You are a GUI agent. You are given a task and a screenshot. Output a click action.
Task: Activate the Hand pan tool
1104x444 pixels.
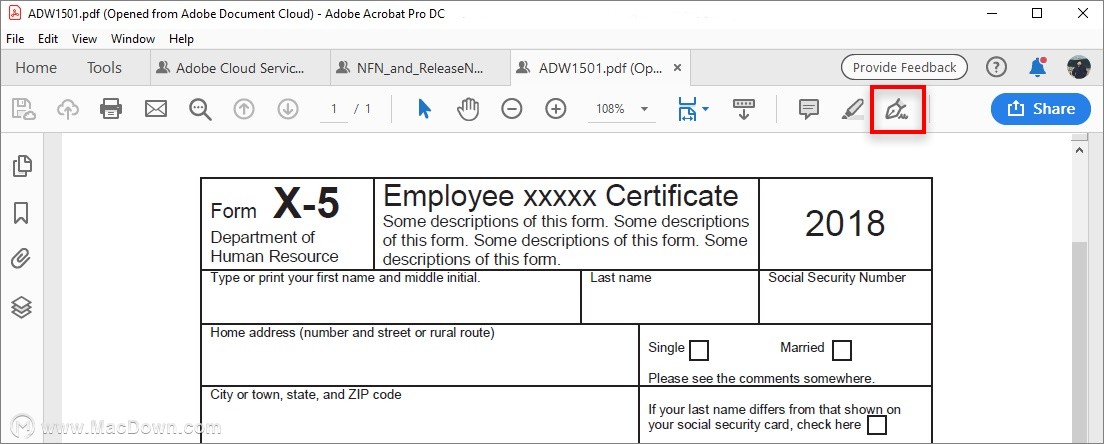(x=468, y=108)
